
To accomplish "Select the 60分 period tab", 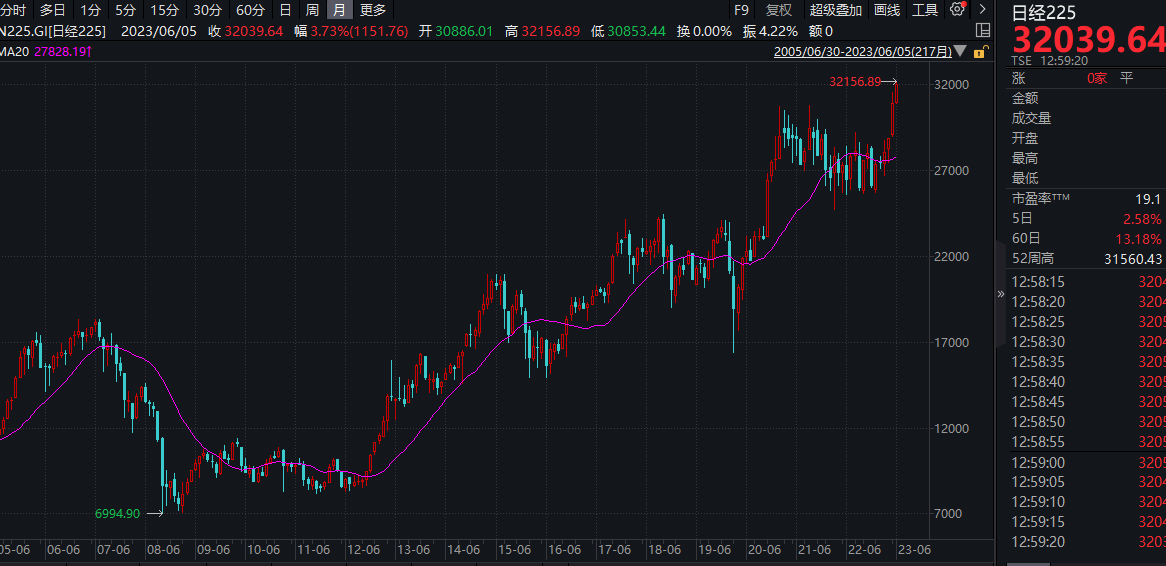I will click(251, 10).
